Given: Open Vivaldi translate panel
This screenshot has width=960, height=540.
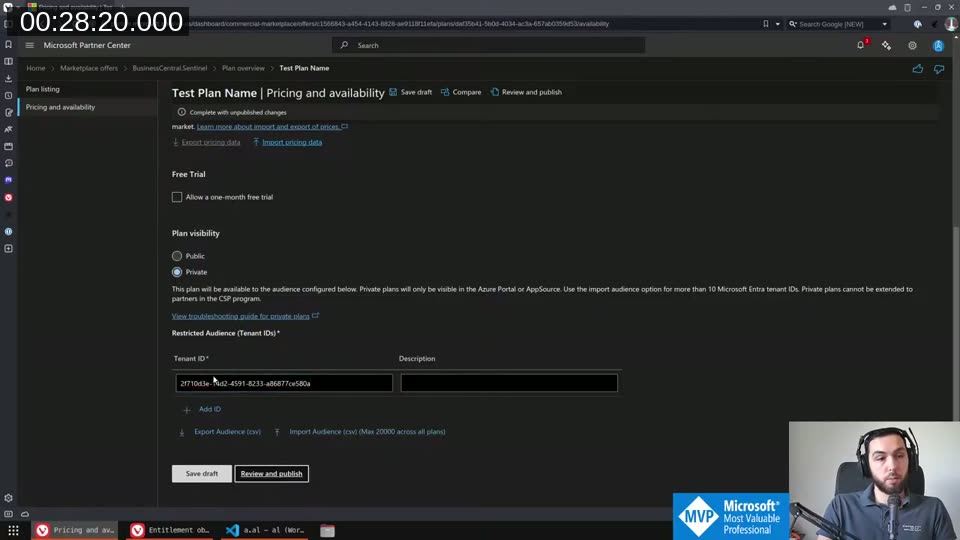Looking at the screenshot, I should pyautogui.click(x=9, y=130).
